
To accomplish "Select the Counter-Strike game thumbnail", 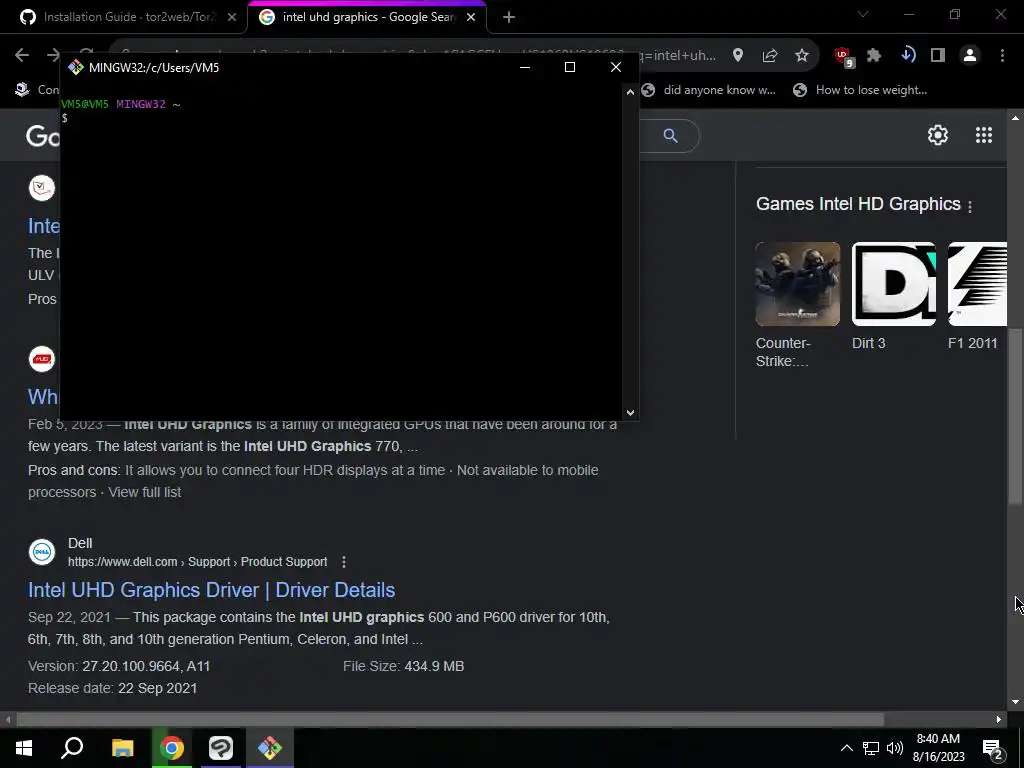I will [797, 284].
